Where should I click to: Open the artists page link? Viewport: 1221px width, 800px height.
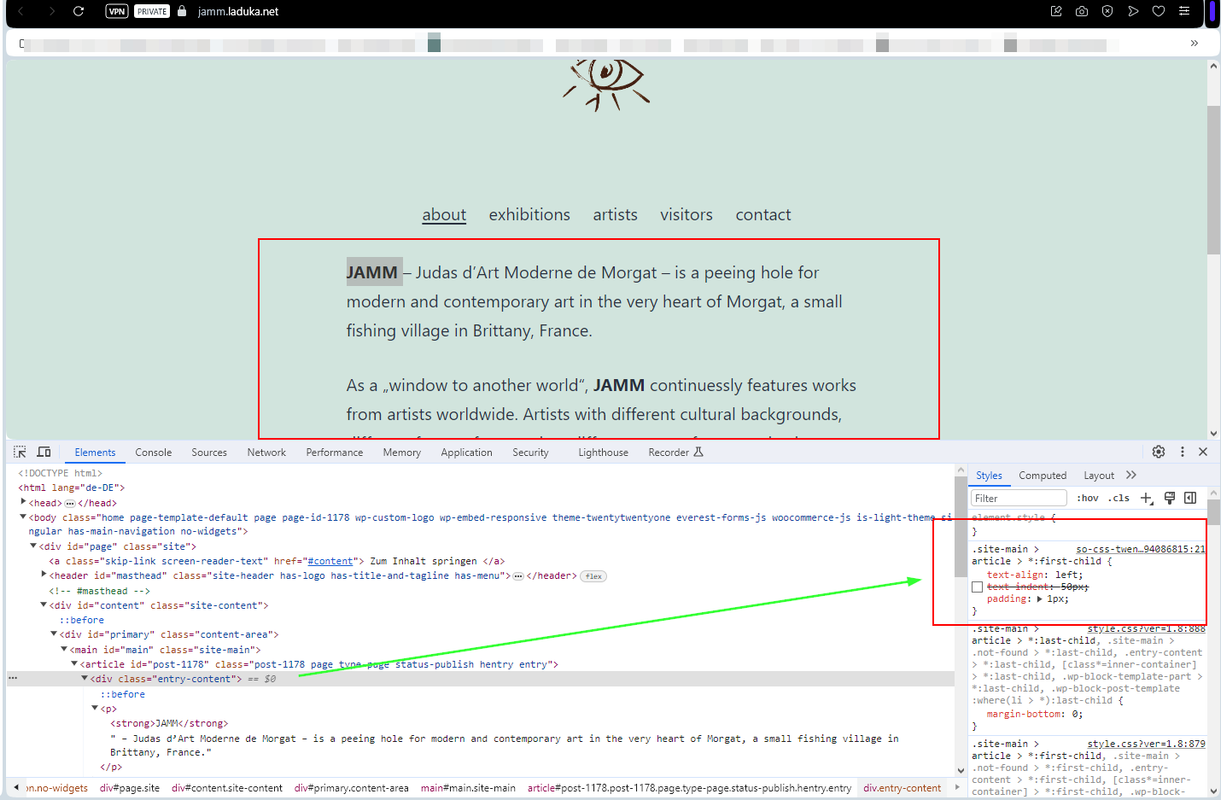point(615,215)
